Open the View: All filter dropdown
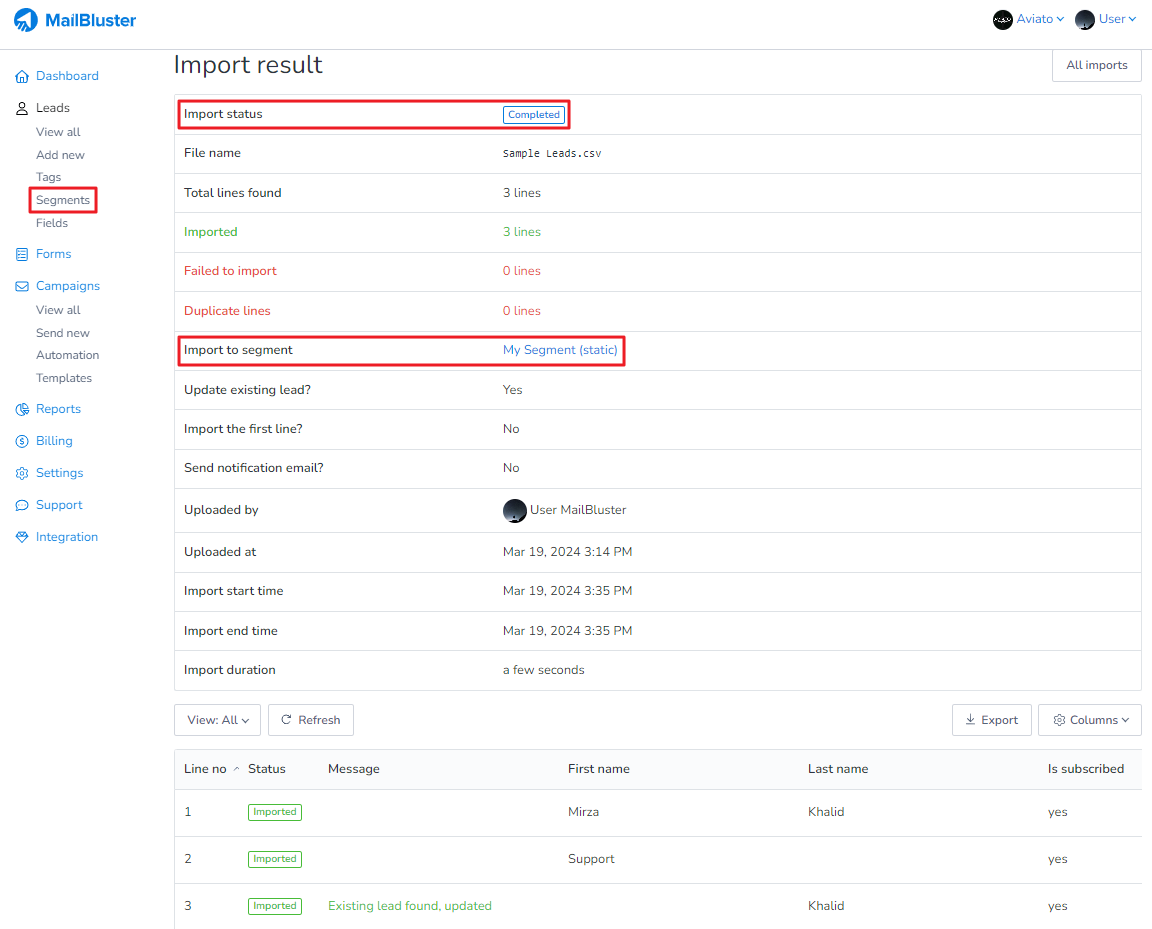The width and height of the screenshot is (1152, 929). coord(217,720)
